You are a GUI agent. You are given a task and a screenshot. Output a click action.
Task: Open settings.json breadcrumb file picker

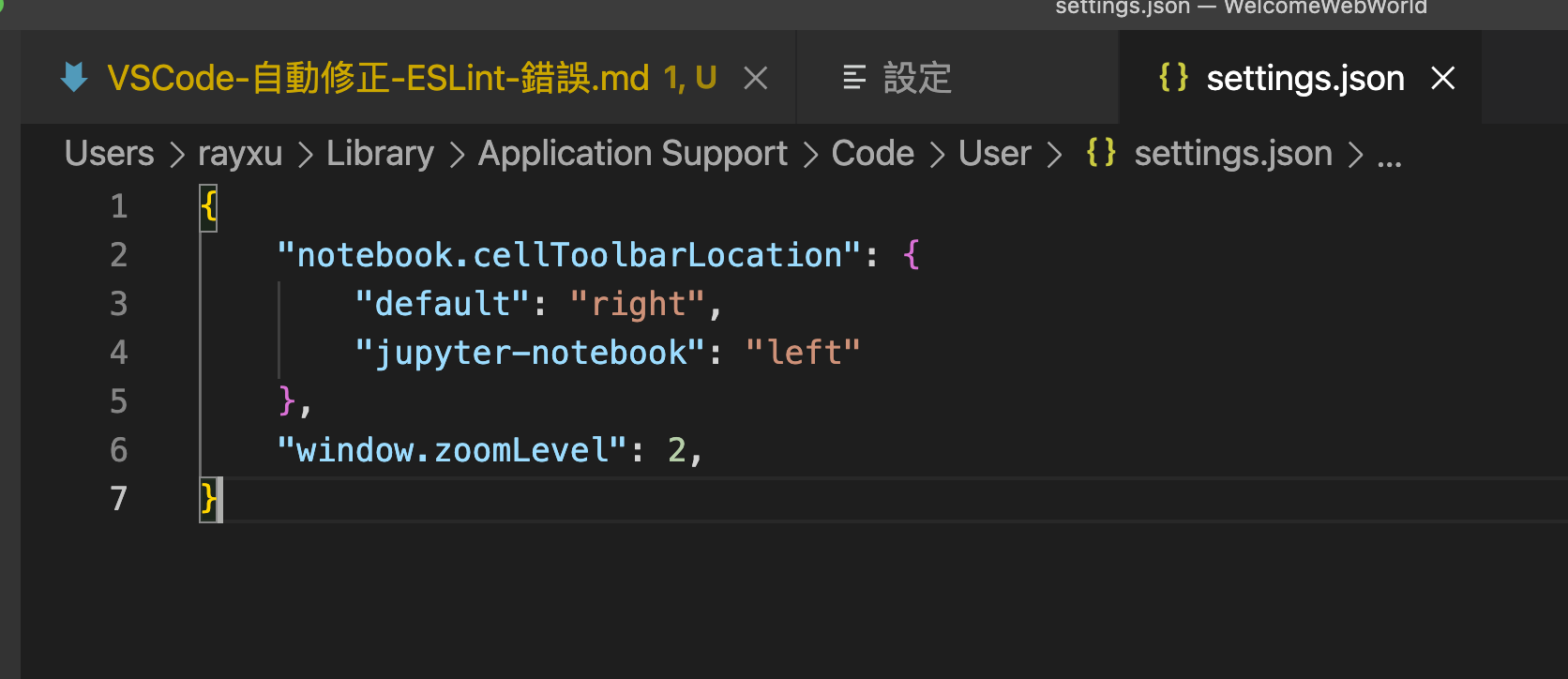click(x=1232, y=153)
